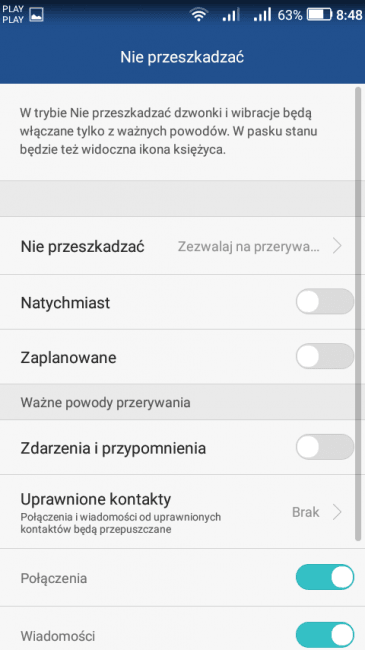Tap the 63% battery percentage indicator
The width and height of the screenshot is (365, 650).
290,15
